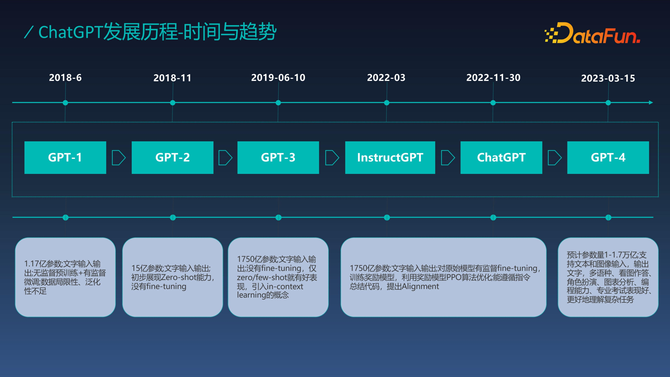Viewport: 670px width, 377px height.
Task: Click the timeline dot beneath date 2018-6
Action: click(65, 103)
